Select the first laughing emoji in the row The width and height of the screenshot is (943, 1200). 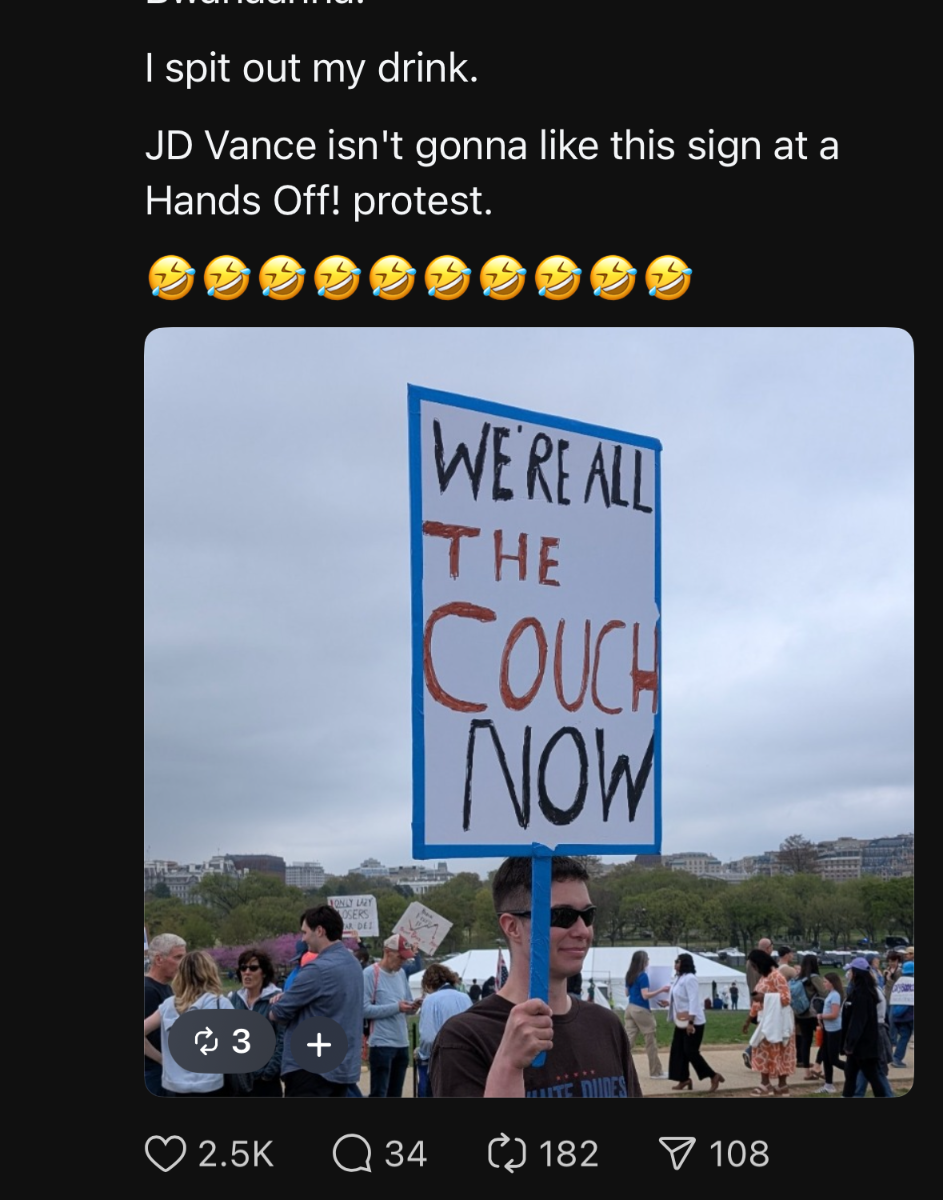(x=172, y=277)
